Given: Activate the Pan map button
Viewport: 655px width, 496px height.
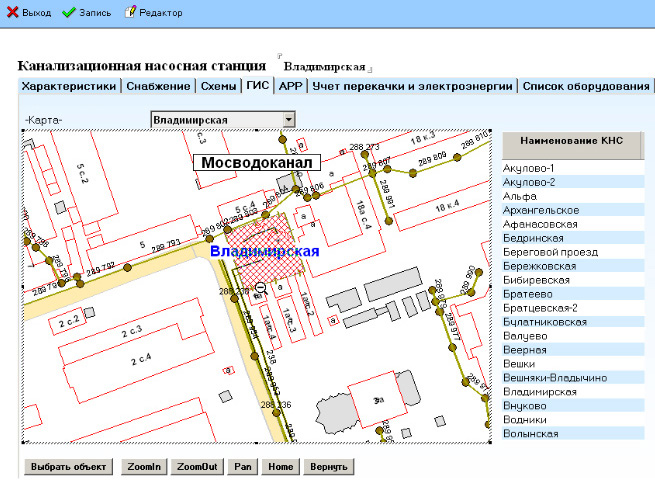Looking at the screenshot, I should [242, 467].
